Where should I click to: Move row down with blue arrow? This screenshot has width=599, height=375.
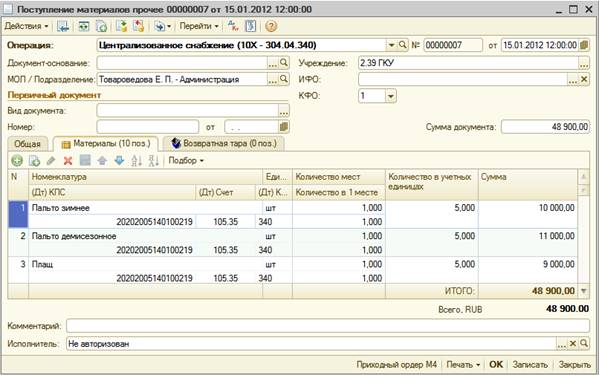point(119,161)
